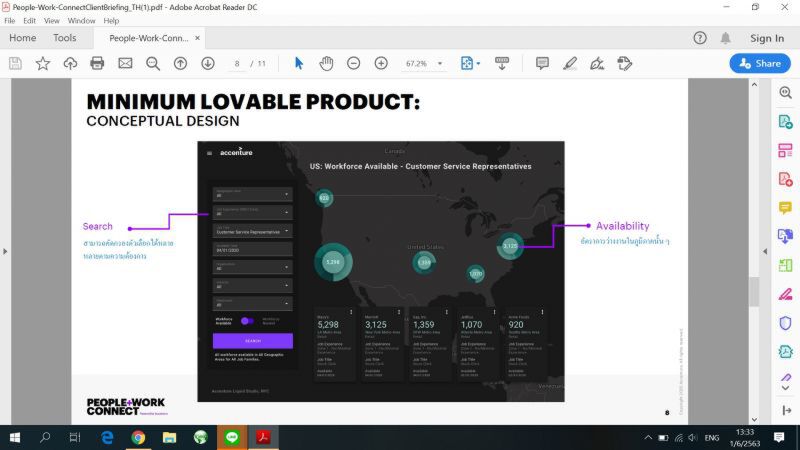Expand left navigation pane arrow

point(5,251)
